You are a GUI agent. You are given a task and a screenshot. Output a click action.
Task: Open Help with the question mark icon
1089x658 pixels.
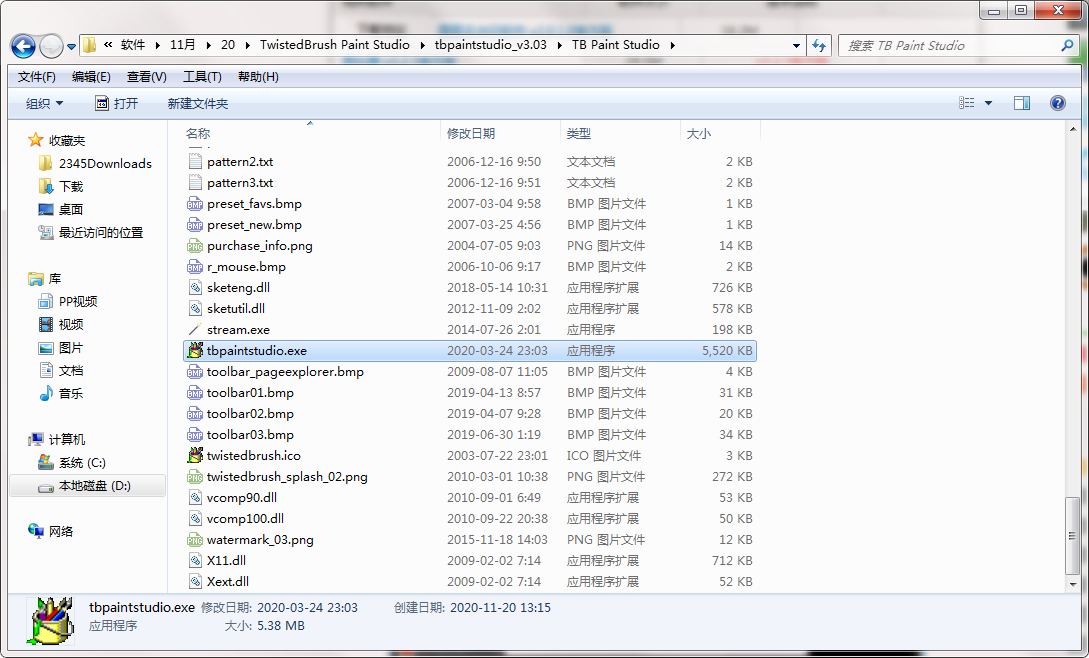(1058, 103)
